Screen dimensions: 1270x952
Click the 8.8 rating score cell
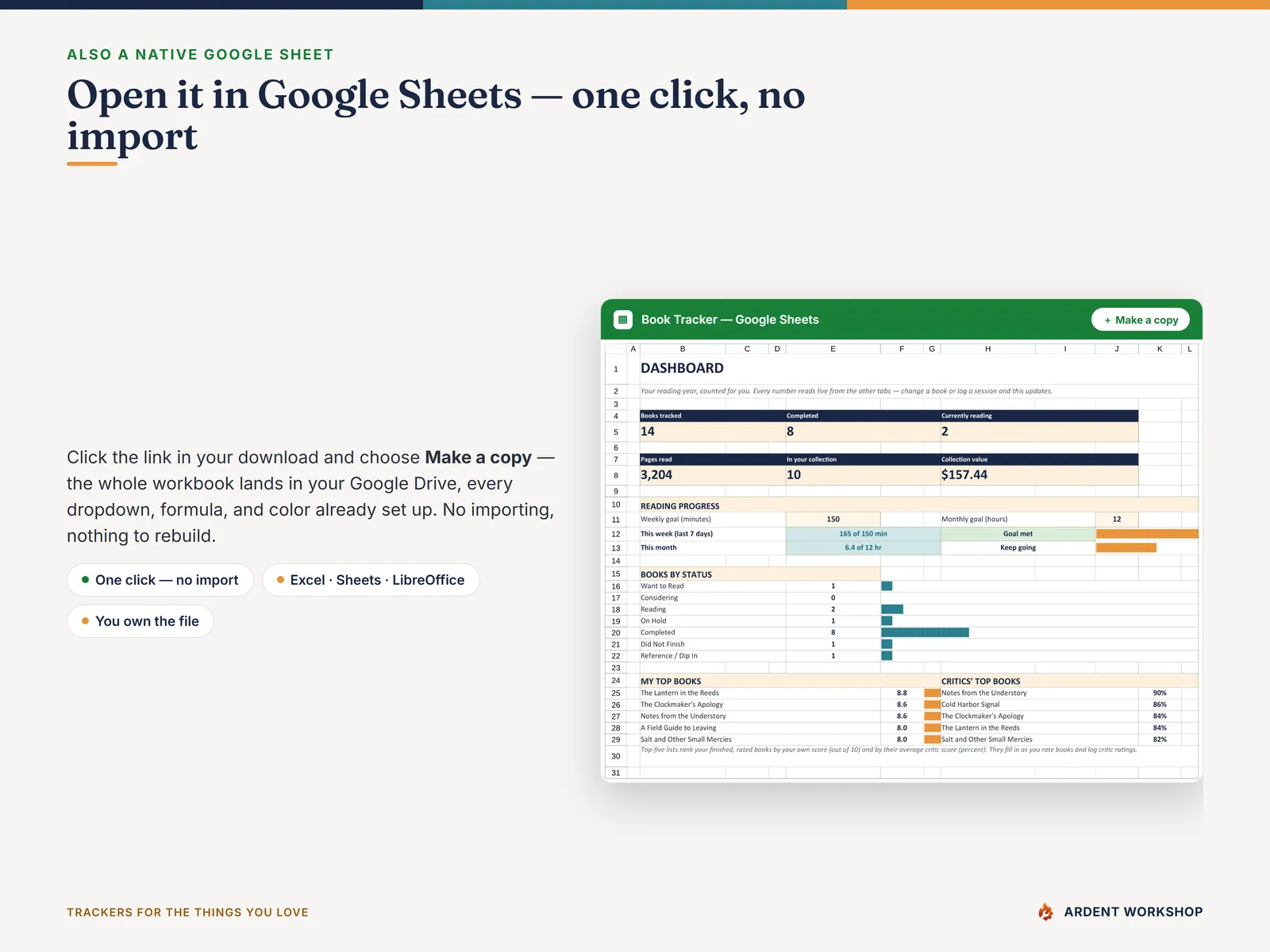[902, 693]
